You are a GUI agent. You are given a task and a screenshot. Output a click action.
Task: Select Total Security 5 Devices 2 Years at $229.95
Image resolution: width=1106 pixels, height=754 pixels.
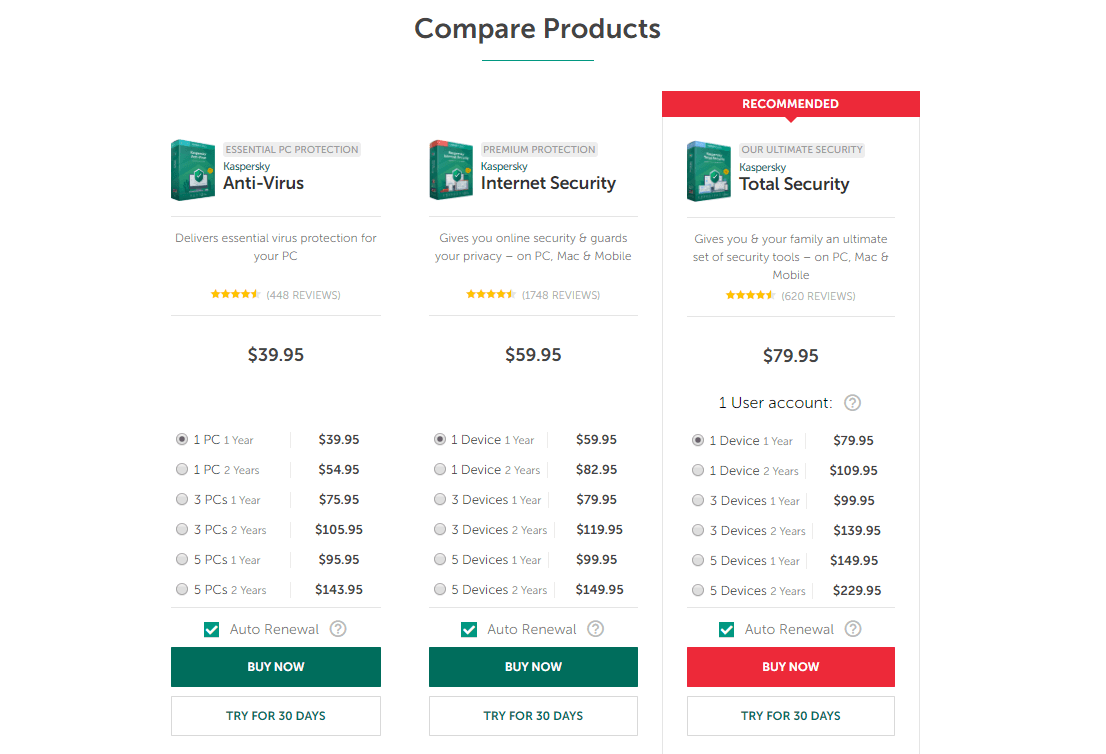(x=698, y=590)
